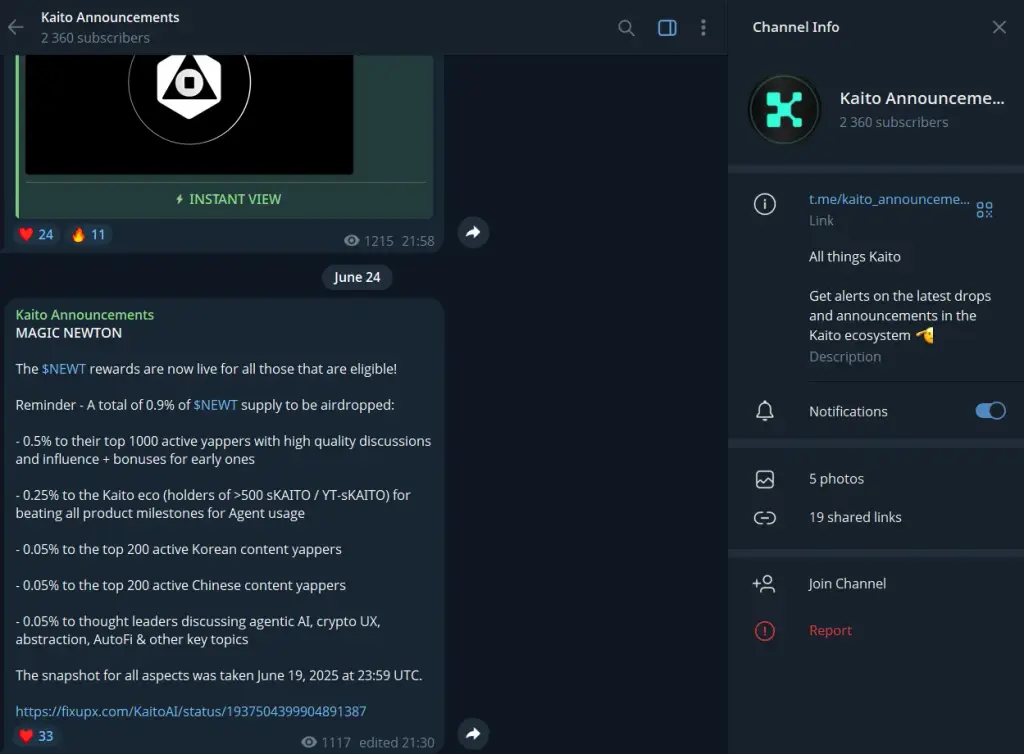1024x754 pixels.
Task: Open the article preview image
Action: [189, 114]
